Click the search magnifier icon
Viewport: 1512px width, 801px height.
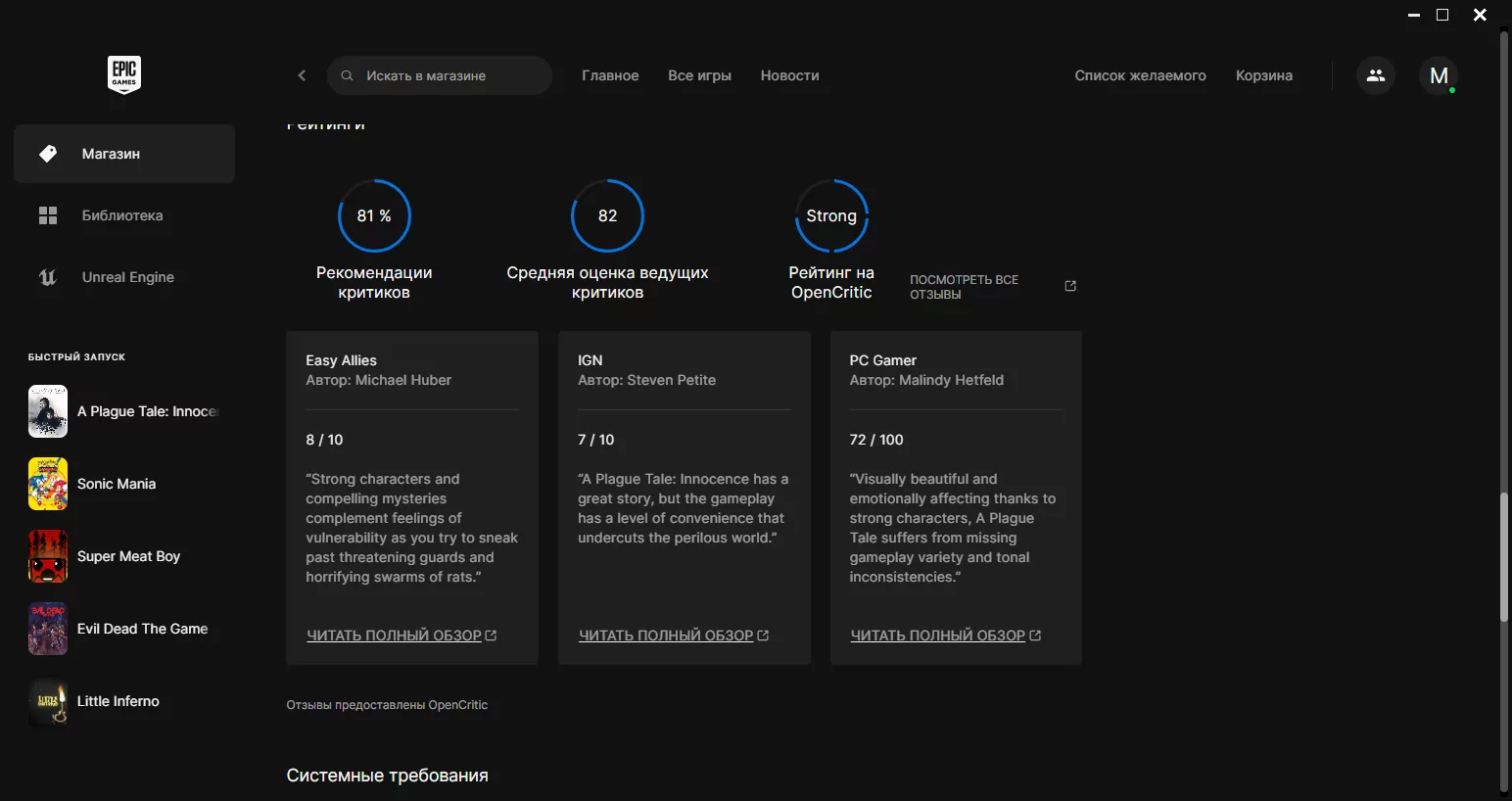click(x=347, y=75)
